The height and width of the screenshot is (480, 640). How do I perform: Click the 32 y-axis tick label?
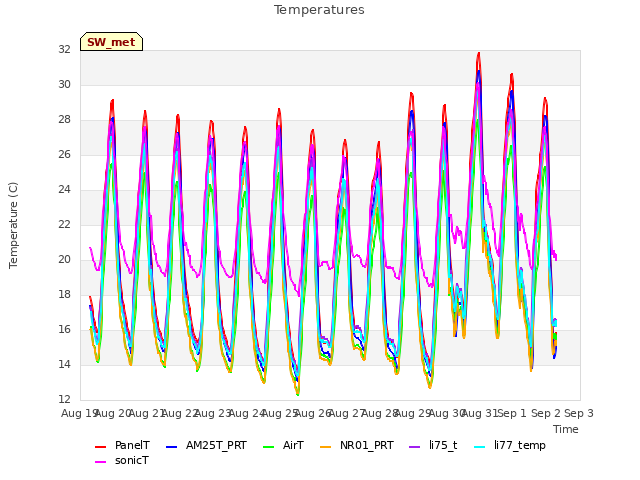(x=64, y=49)
